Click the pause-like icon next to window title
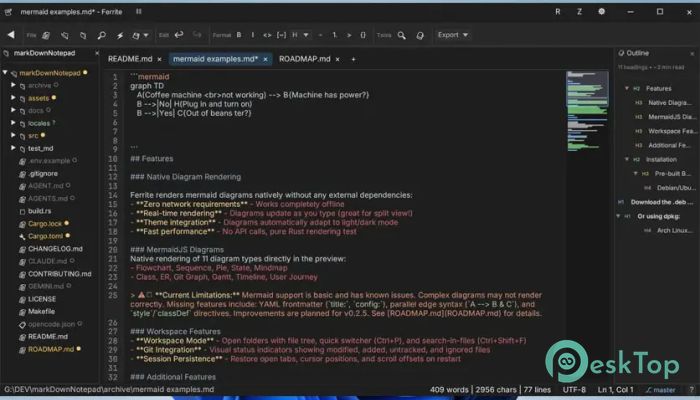700x400 pixels. pos(139,12)
